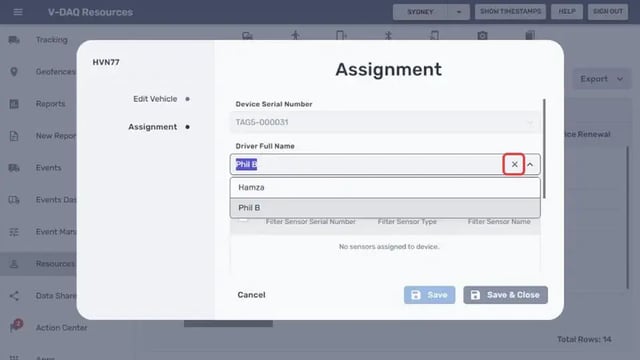Click the person tab icon above dialog
Screen dimensions: 640x360
point(296,35)
